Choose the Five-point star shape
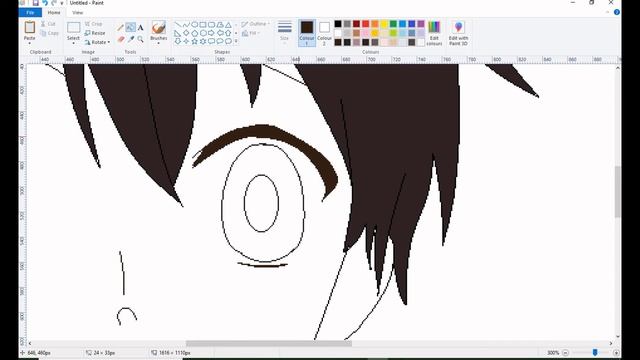 (x=195, y=41)
